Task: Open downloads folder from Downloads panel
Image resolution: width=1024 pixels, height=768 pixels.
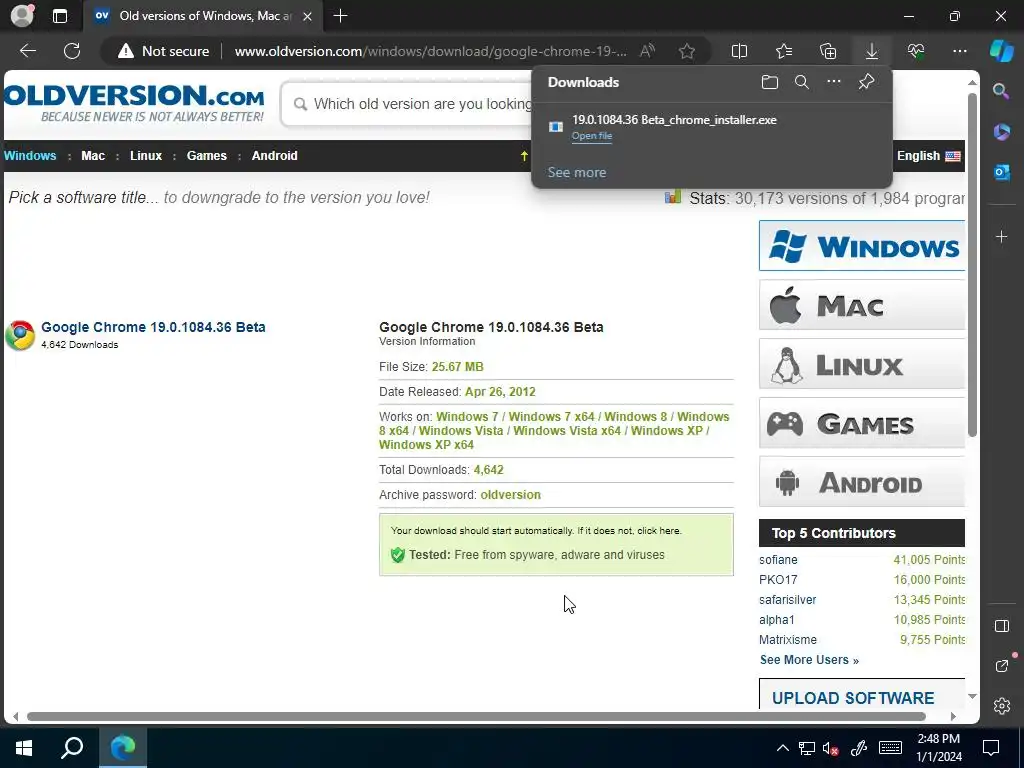Action: point(769,82)
